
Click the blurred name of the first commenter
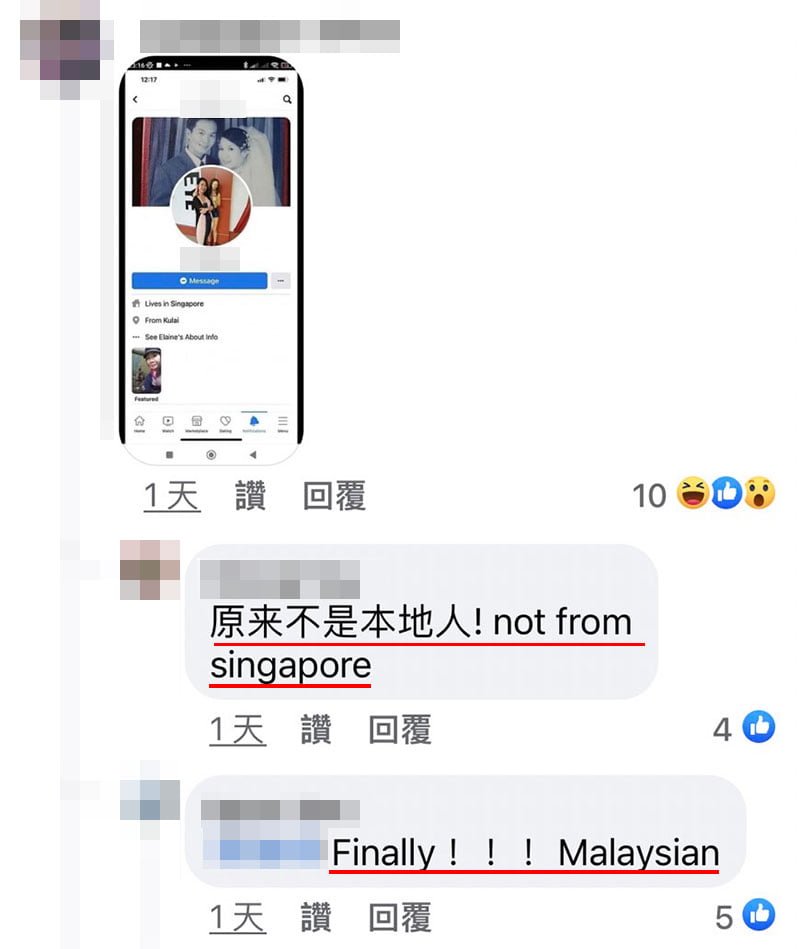[270, 36]
